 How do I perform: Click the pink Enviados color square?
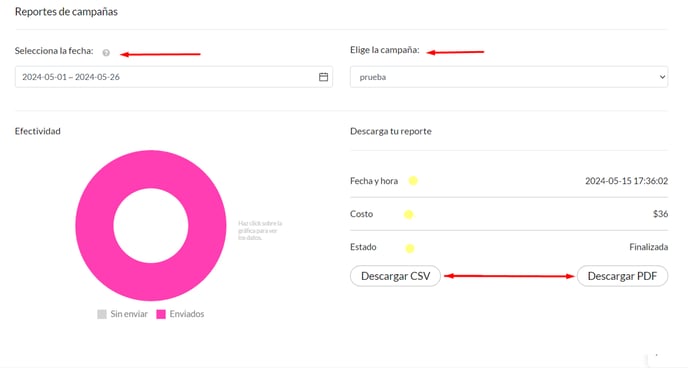coord(161,314)
